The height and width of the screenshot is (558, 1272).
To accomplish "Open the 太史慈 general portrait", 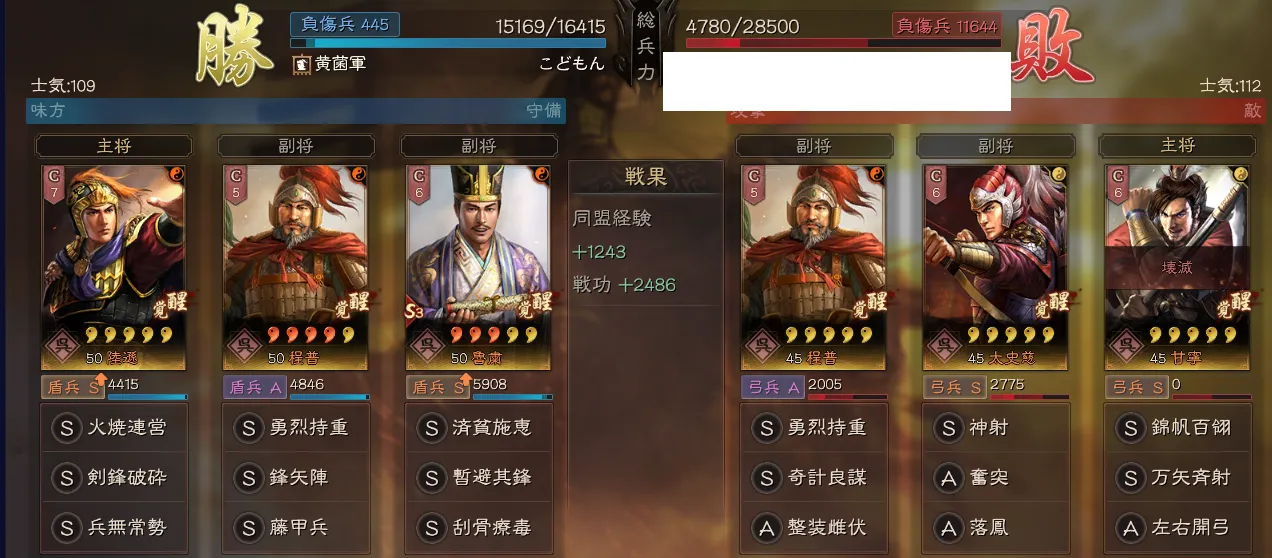I will click(996, 267).
